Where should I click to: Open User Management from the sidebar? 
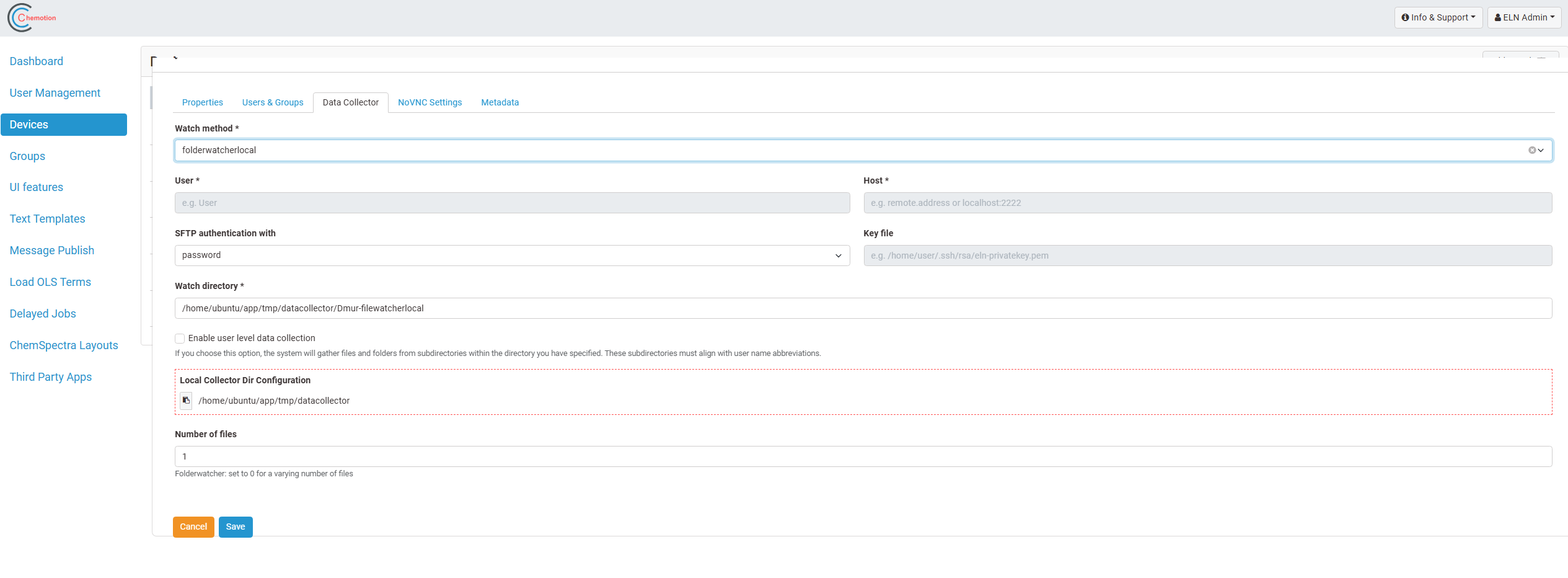point(55,92)
